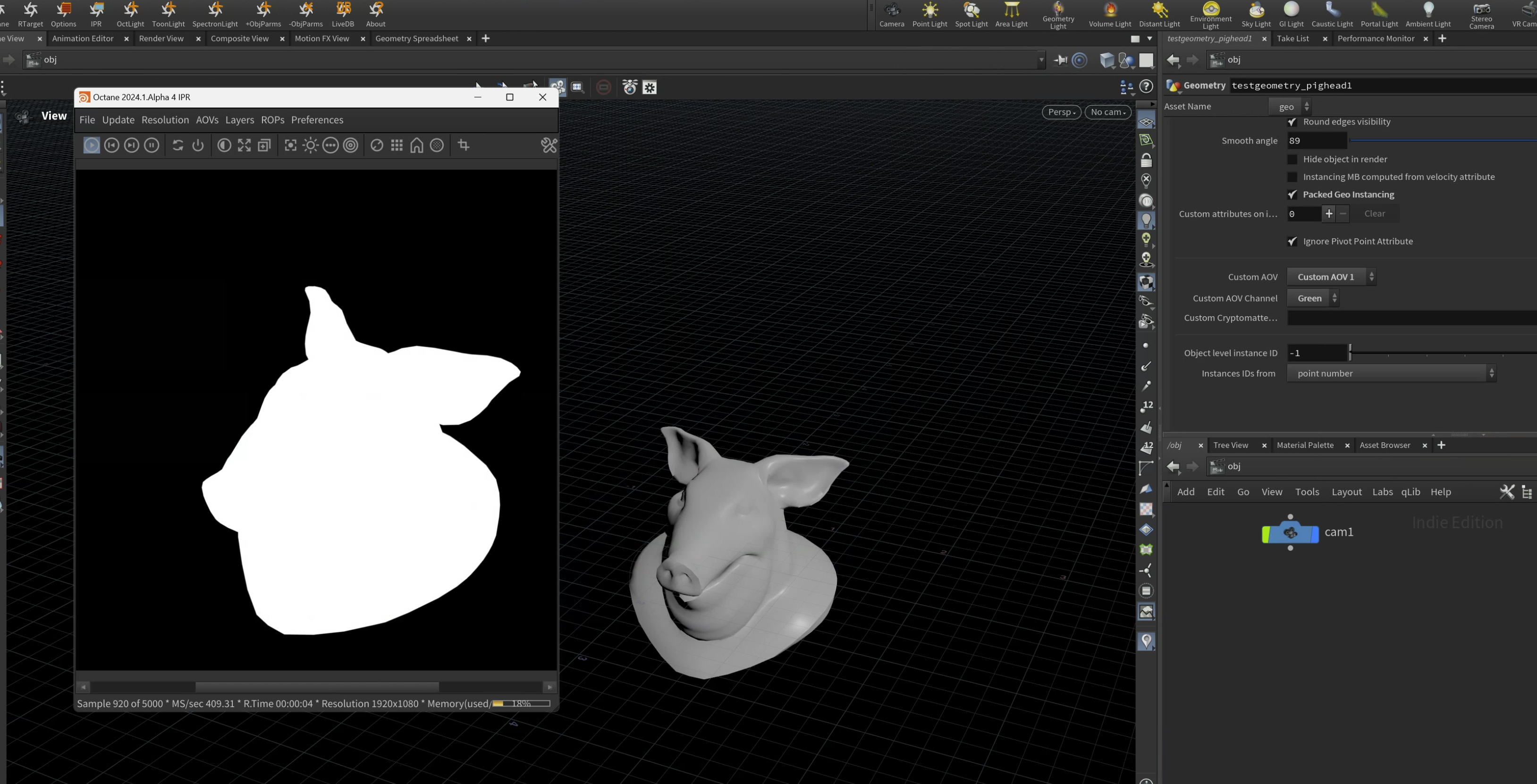Enable Hide object in render checkbox

click(1292, 160)
